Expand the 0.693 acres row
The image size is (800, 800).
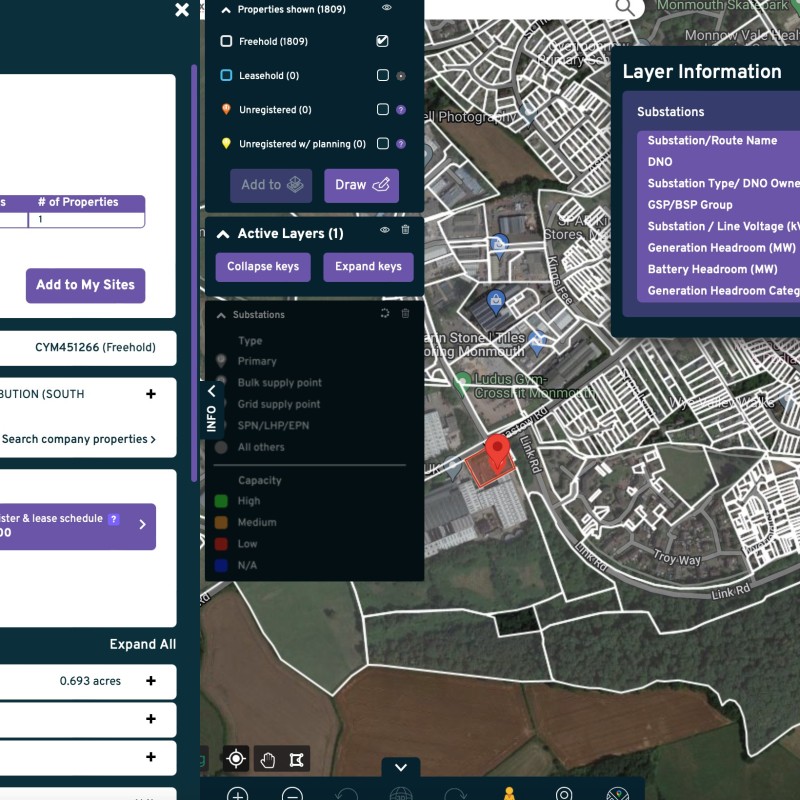coord(151,681)
